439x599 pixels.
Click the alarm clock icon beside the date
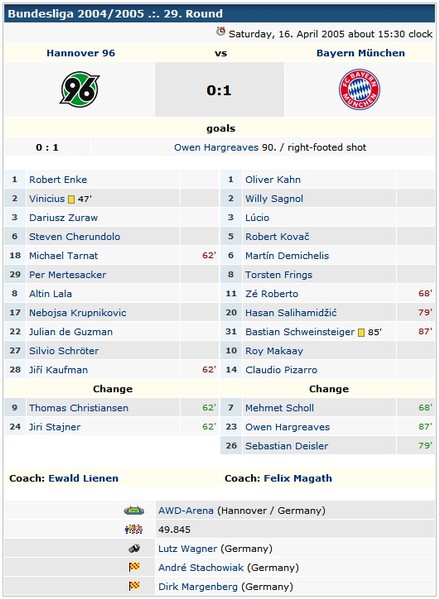coord(221,32)
